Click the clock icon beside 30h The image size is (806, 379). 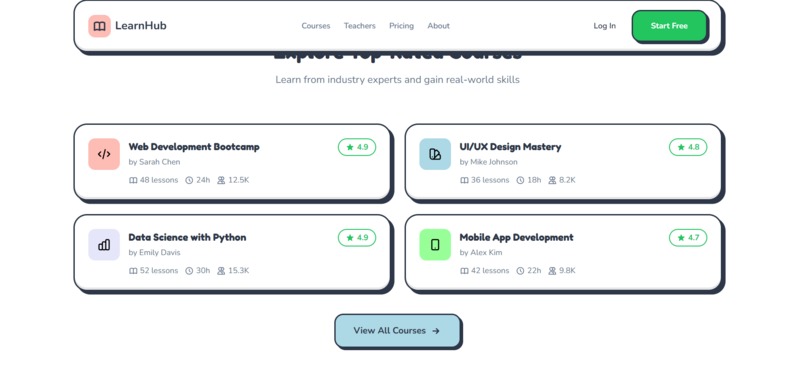tap(189, 270)
